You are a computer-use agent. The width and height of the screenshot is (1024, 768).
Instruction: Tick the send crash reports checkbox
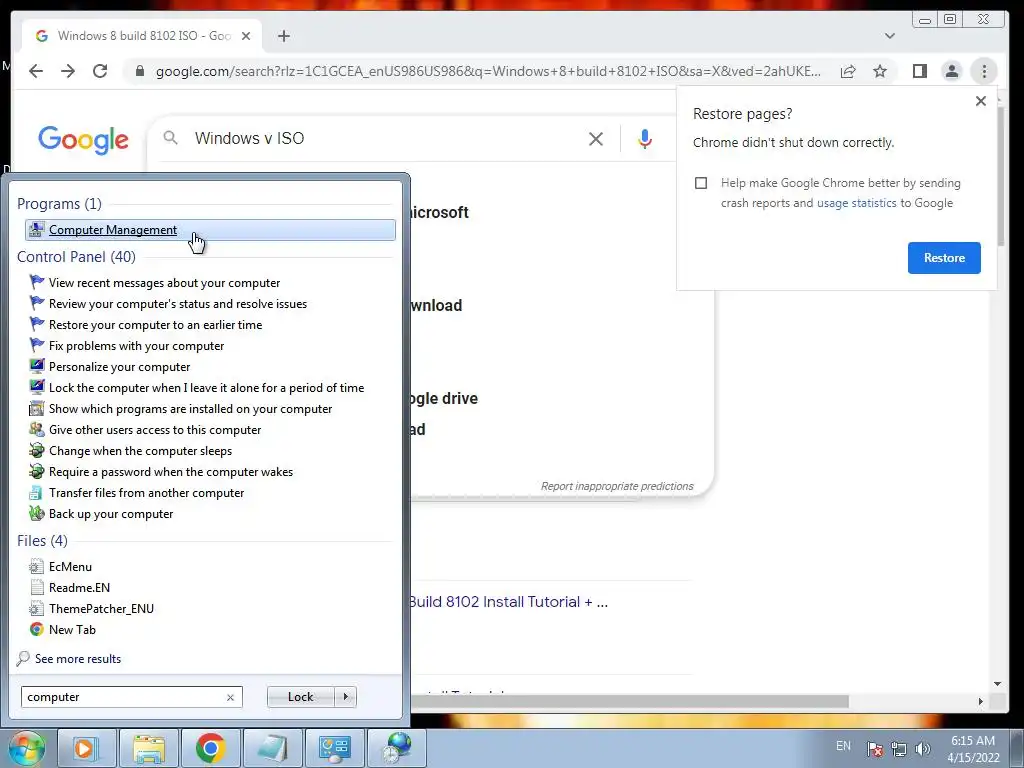[x=701, y=183]
